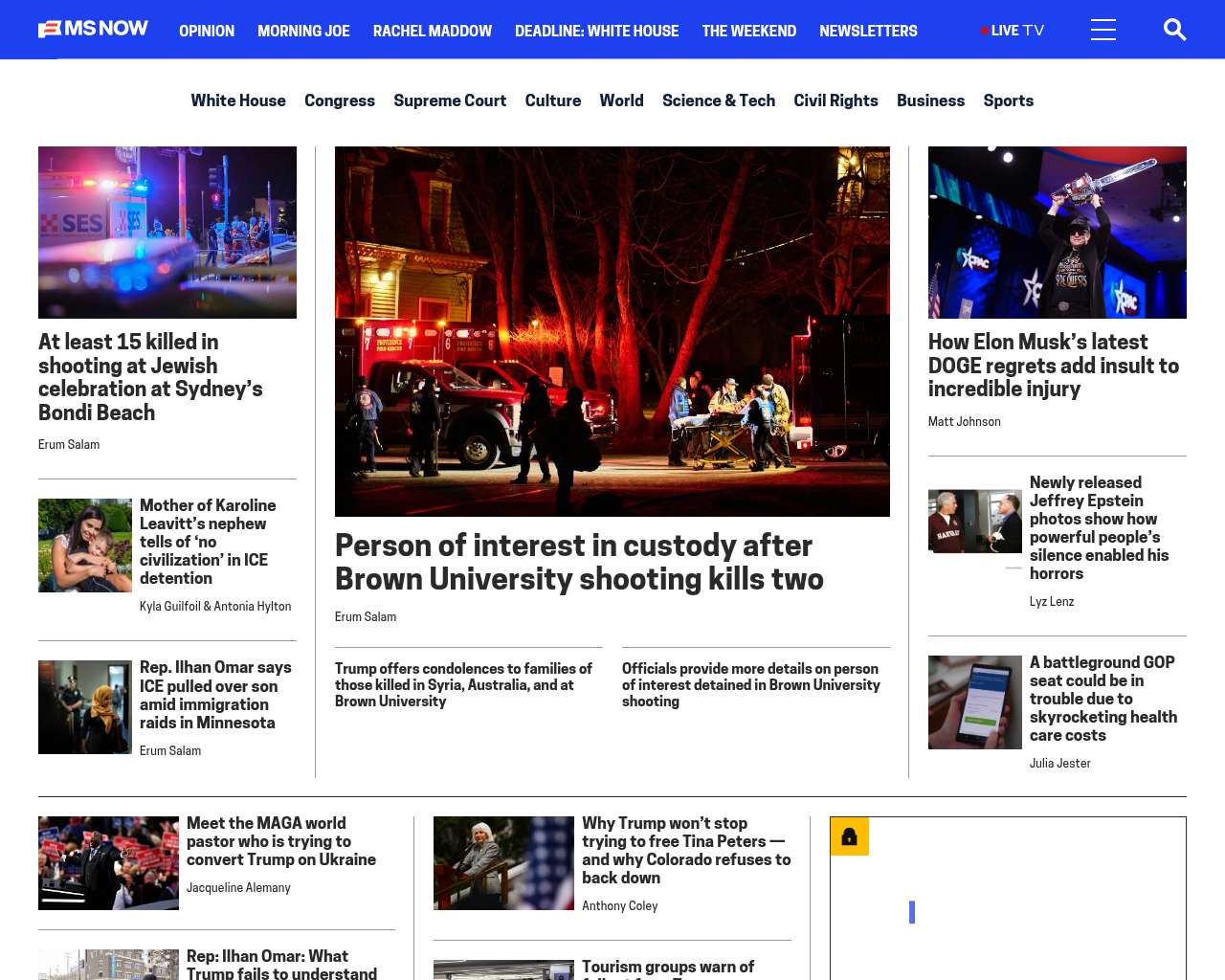Open Trump condolences related story link
This screenshot has height=980, width=1225.
[463, 684]
